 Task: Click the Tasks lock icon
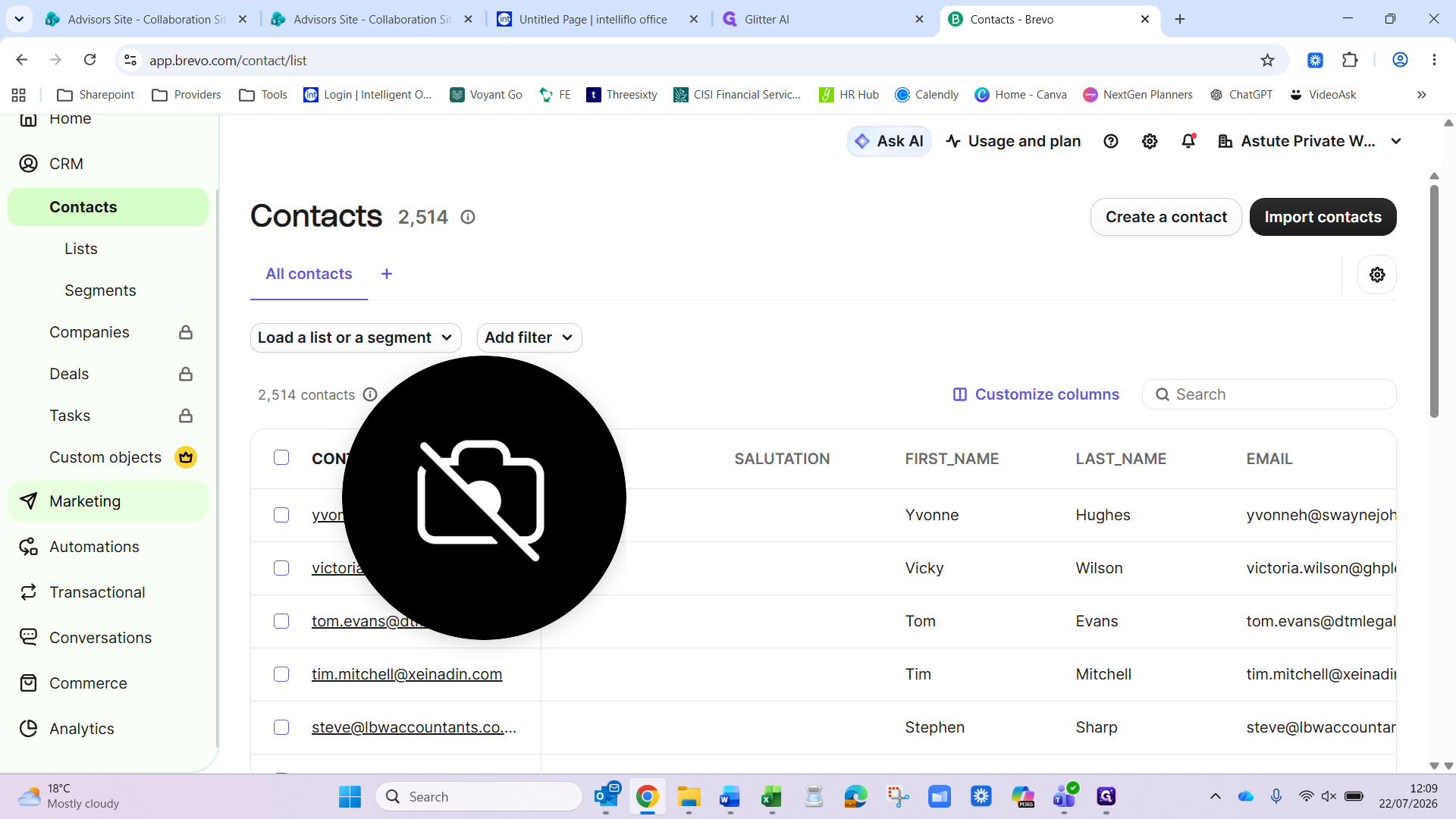click(x=186, y=416)
